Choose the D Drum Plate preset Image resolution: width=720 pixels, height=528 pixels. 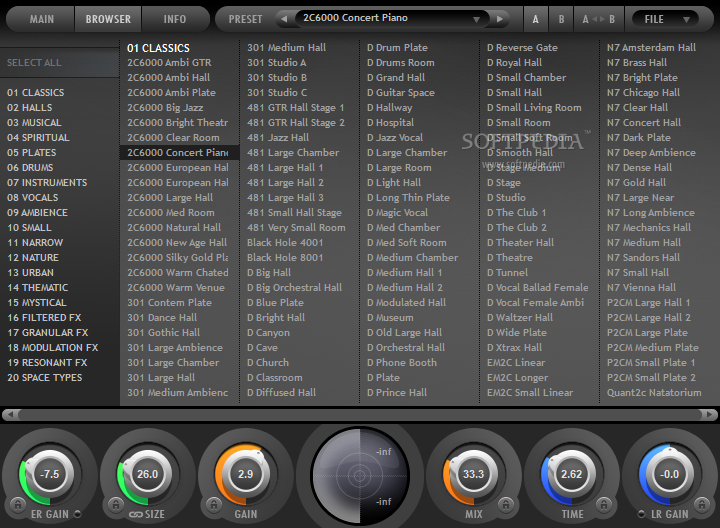coord(398,48)
